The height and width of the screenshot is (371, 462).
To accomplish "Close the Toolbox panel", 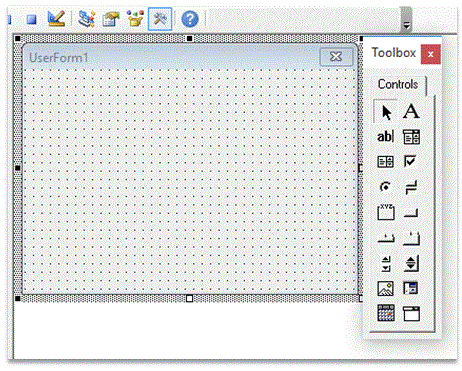I will pos(431,54).
